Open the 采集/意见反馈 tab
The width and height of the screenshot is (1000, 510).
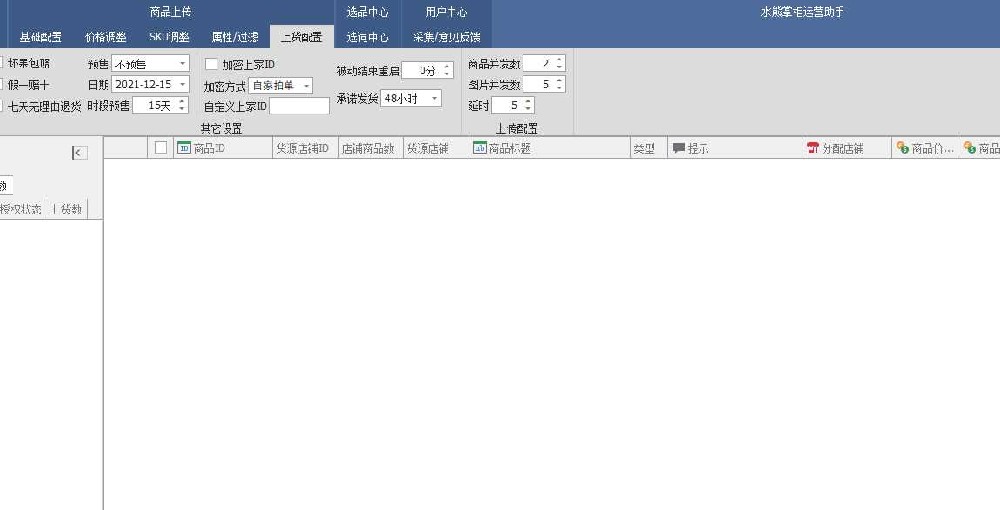(446, 37)
